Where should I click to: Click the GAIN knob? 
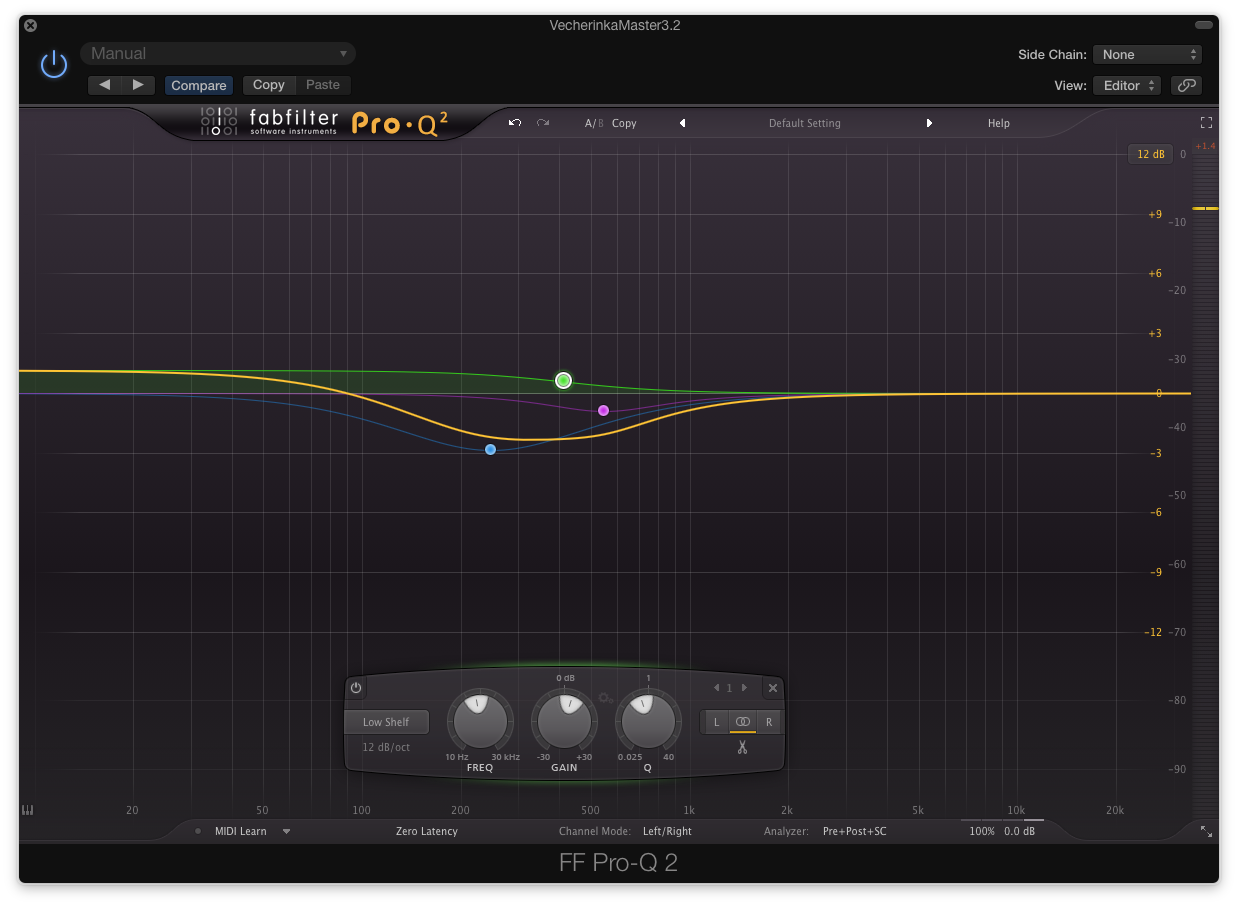[564, 720]
